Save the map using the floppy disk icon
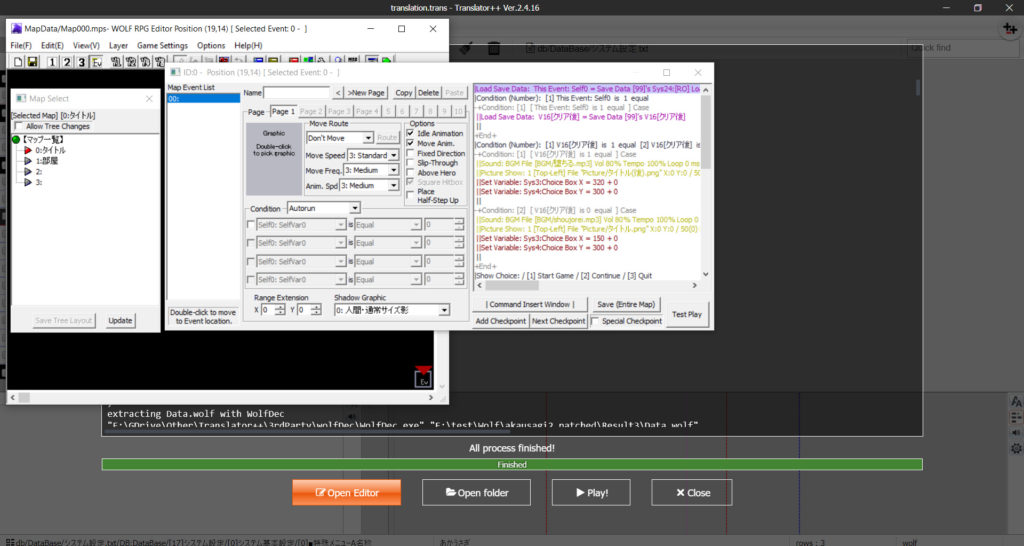The image size is (1024, 546). pyautogui.click(x=32, y=61)
